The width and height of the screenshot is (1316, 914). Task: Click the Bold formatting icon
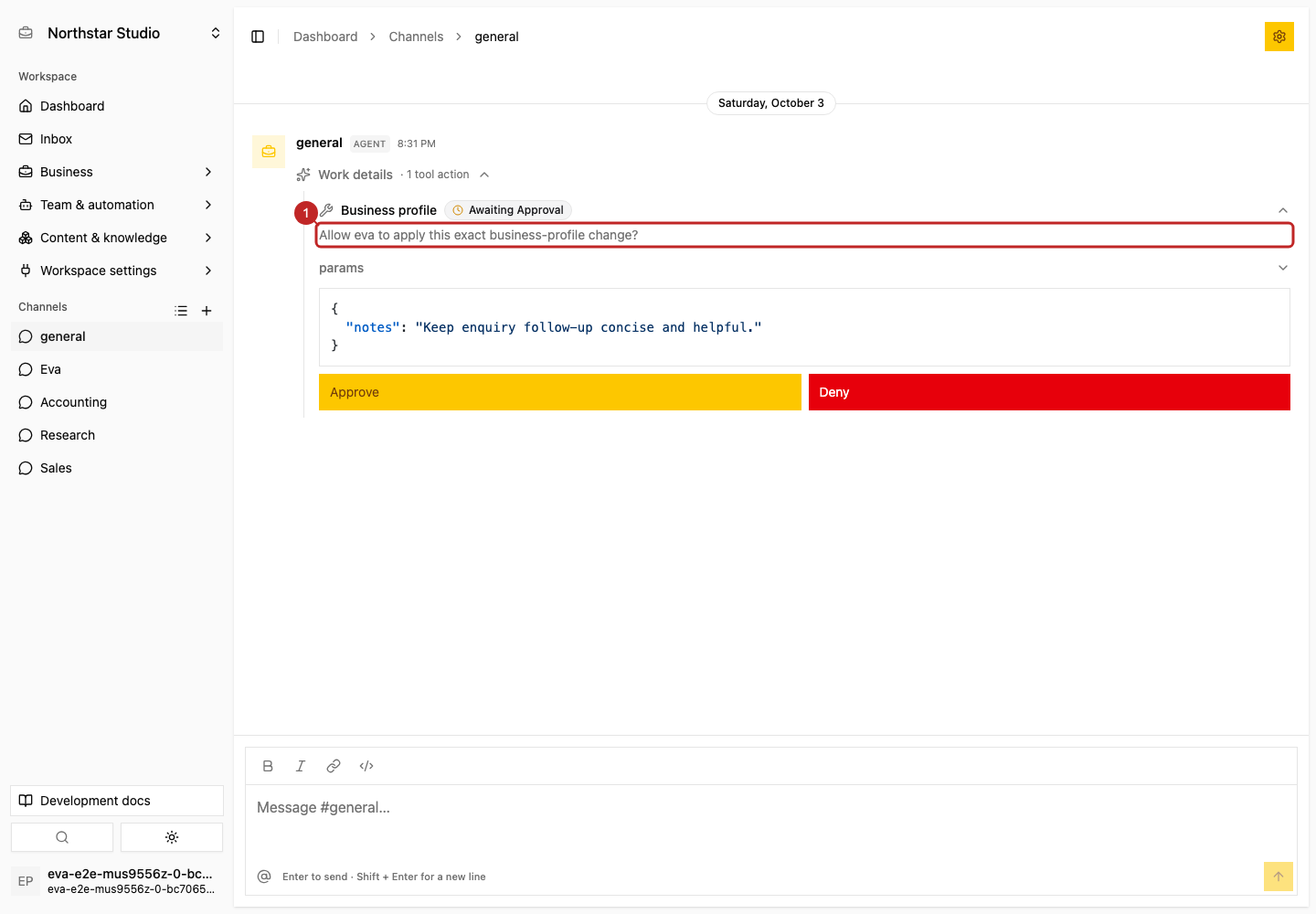coord(268,766)
